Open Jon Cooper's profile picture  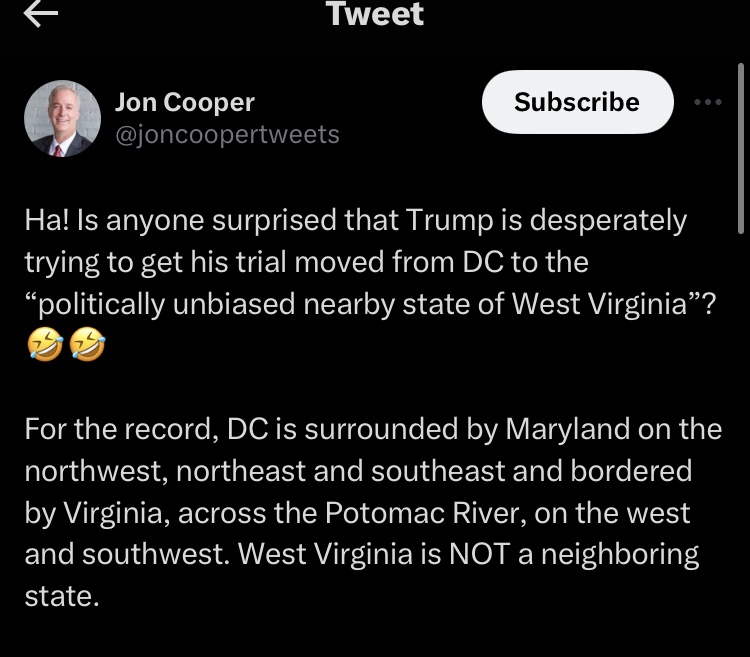click(62, 118)
